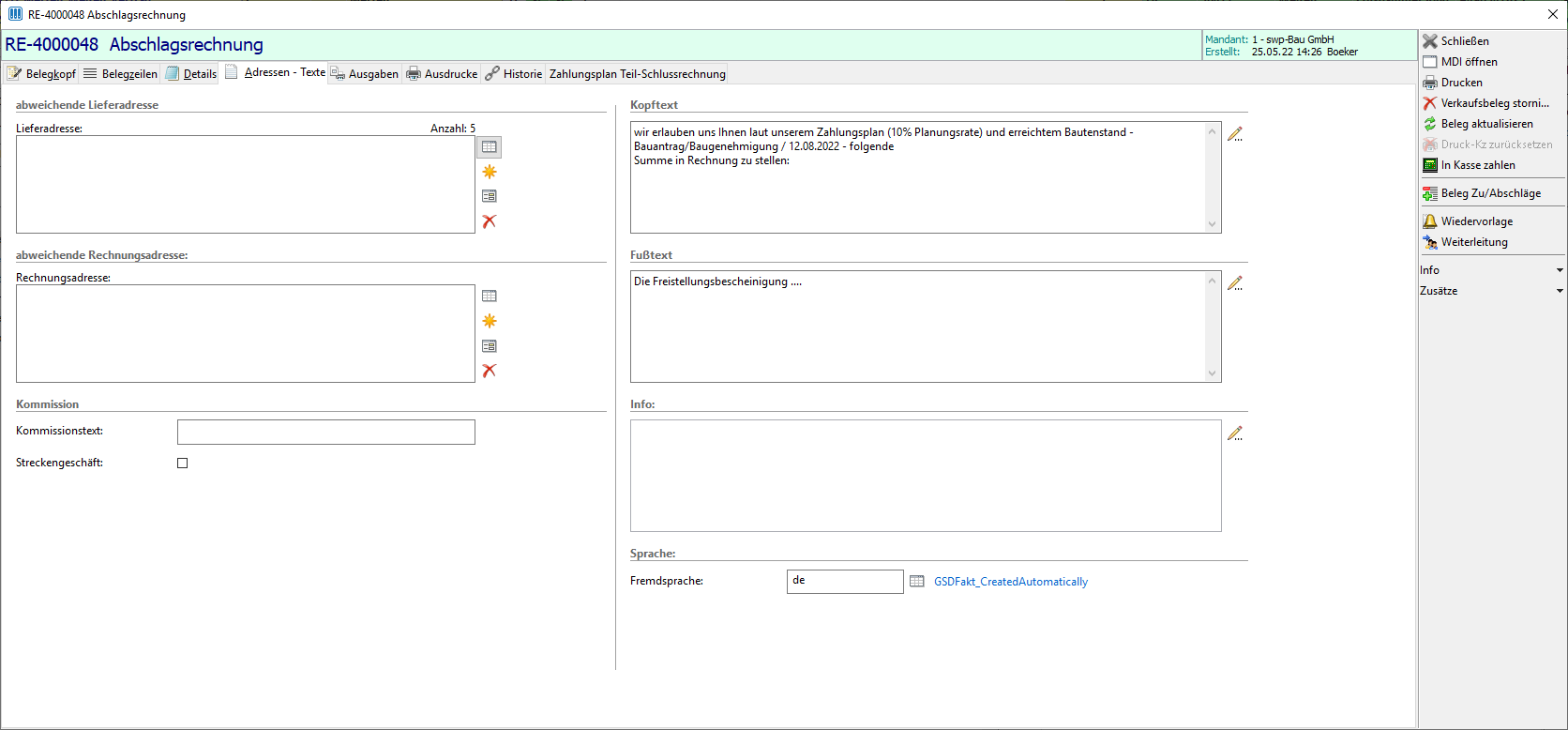Screen dimensions: 1568x730
Task: Edit Info text with the pencil icon
Action: (1235, 433)
